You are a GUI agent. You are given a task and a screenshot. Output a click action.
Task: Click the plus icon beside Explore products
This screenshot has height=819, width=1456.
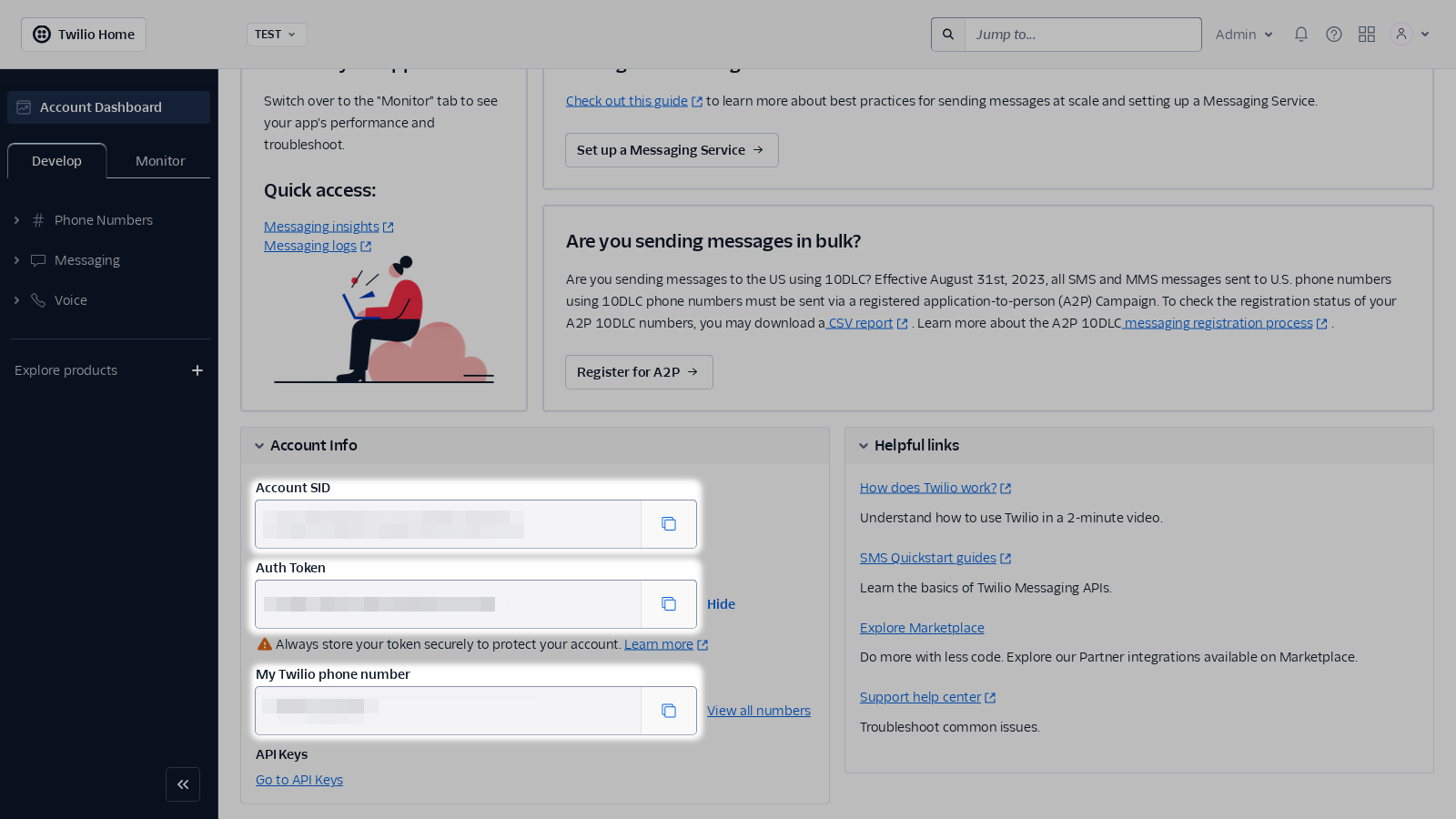click(x=197, y=370)
